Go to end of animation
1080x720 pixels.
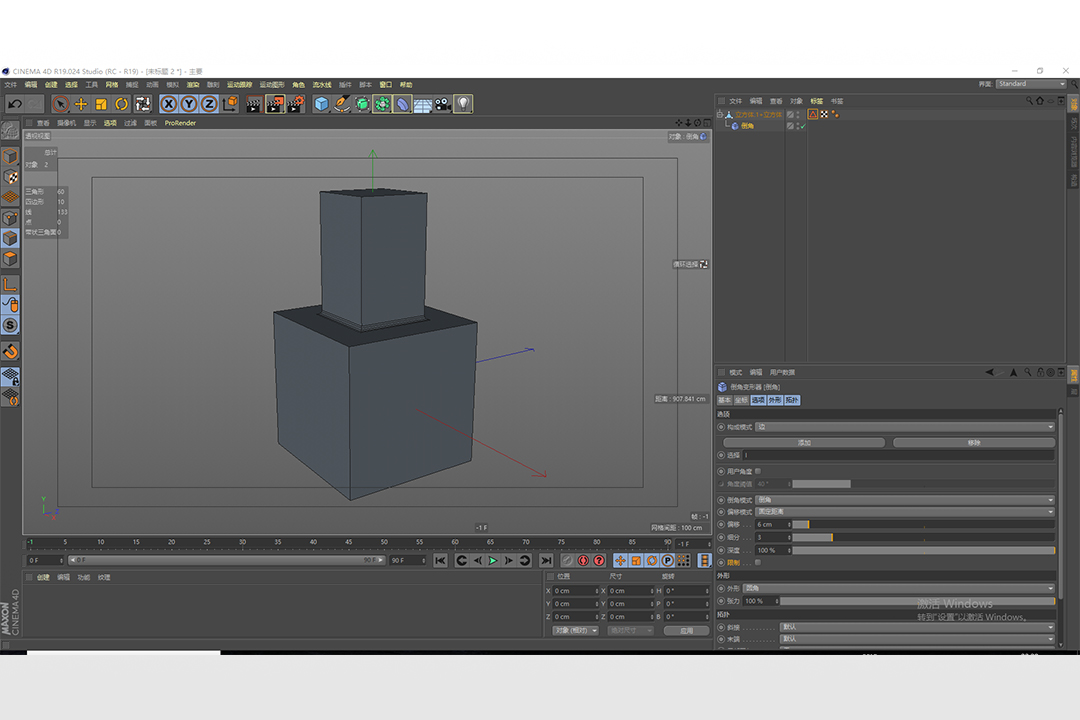click(546, 560)
